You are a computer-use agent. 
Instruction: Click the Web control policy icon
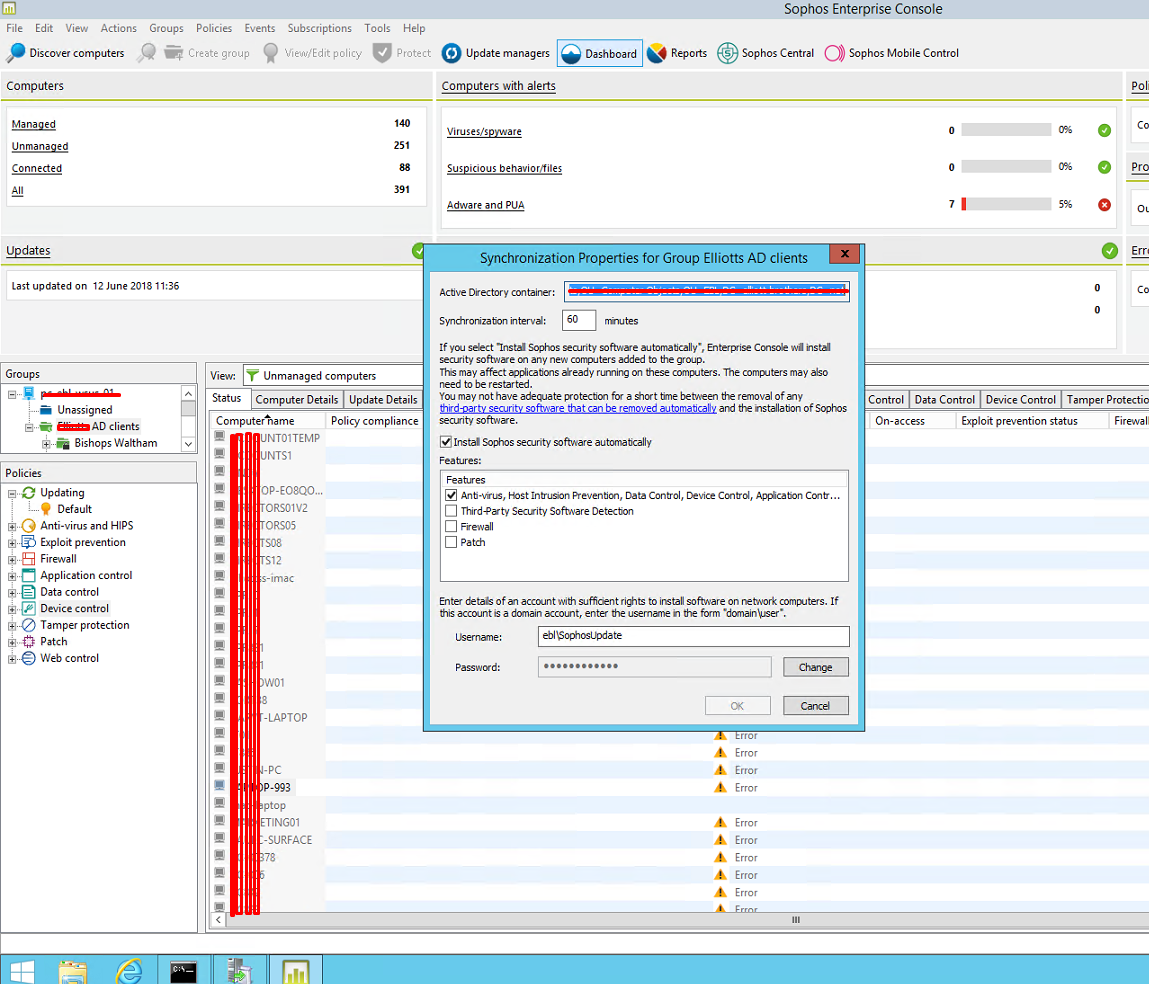point(29,658)
